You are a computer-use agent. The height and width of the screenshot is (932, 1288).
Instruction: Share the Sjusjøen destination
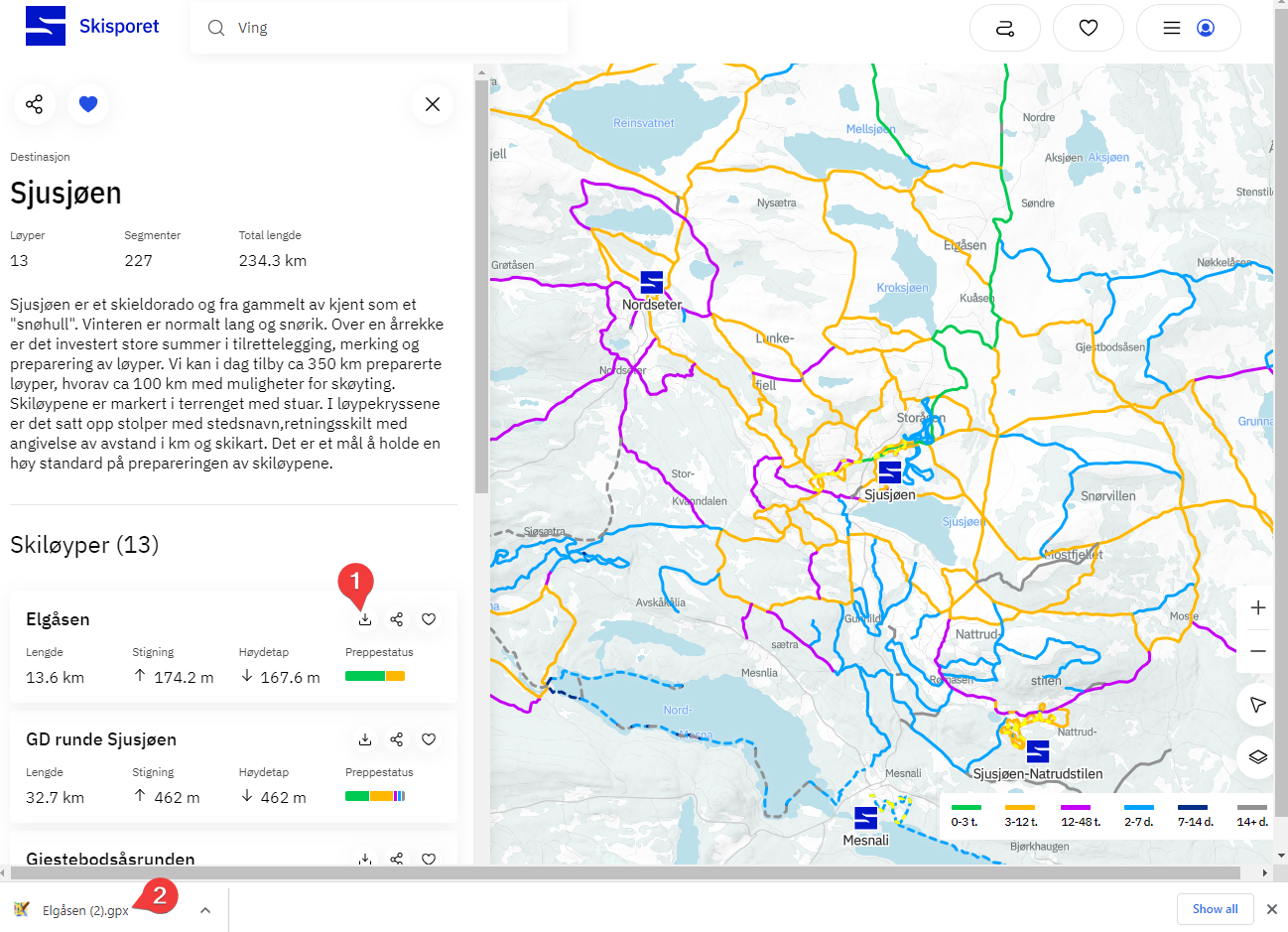(x=35, y=104)
